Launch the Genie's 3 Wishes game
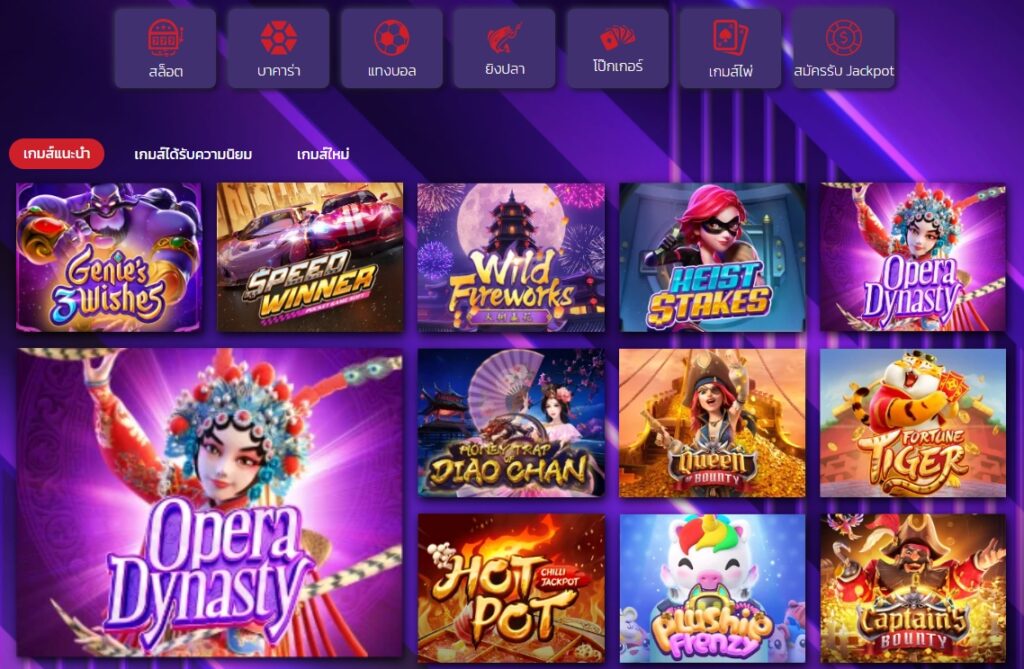This screenshot has width=1024, height=669. click(x=109, y=257)
